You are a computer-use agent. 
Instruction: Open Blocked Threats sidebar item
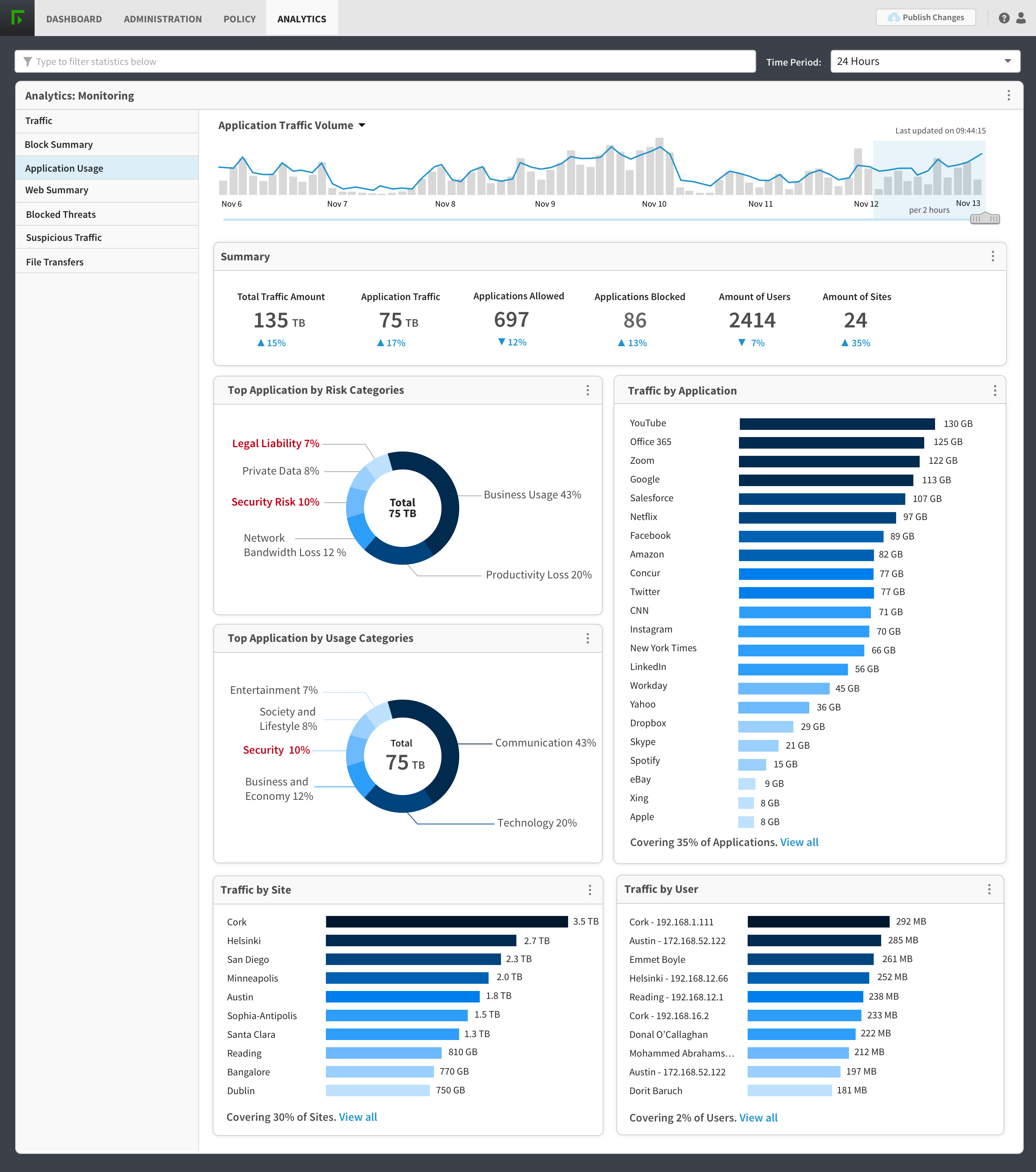tap(107, 215)
